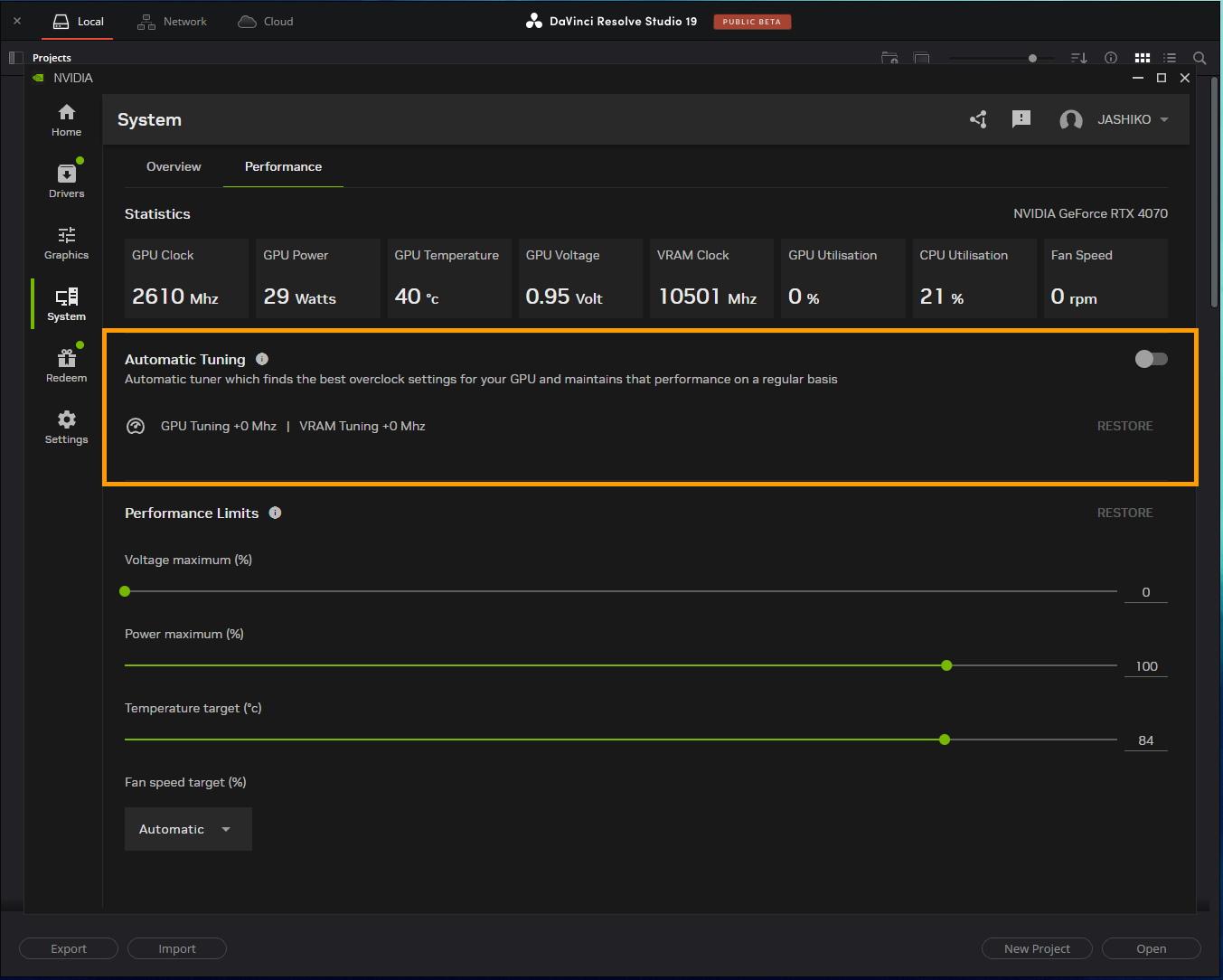
Task: Click the share icon in System header
Action: pyautogui.click(x=978, y=119)
